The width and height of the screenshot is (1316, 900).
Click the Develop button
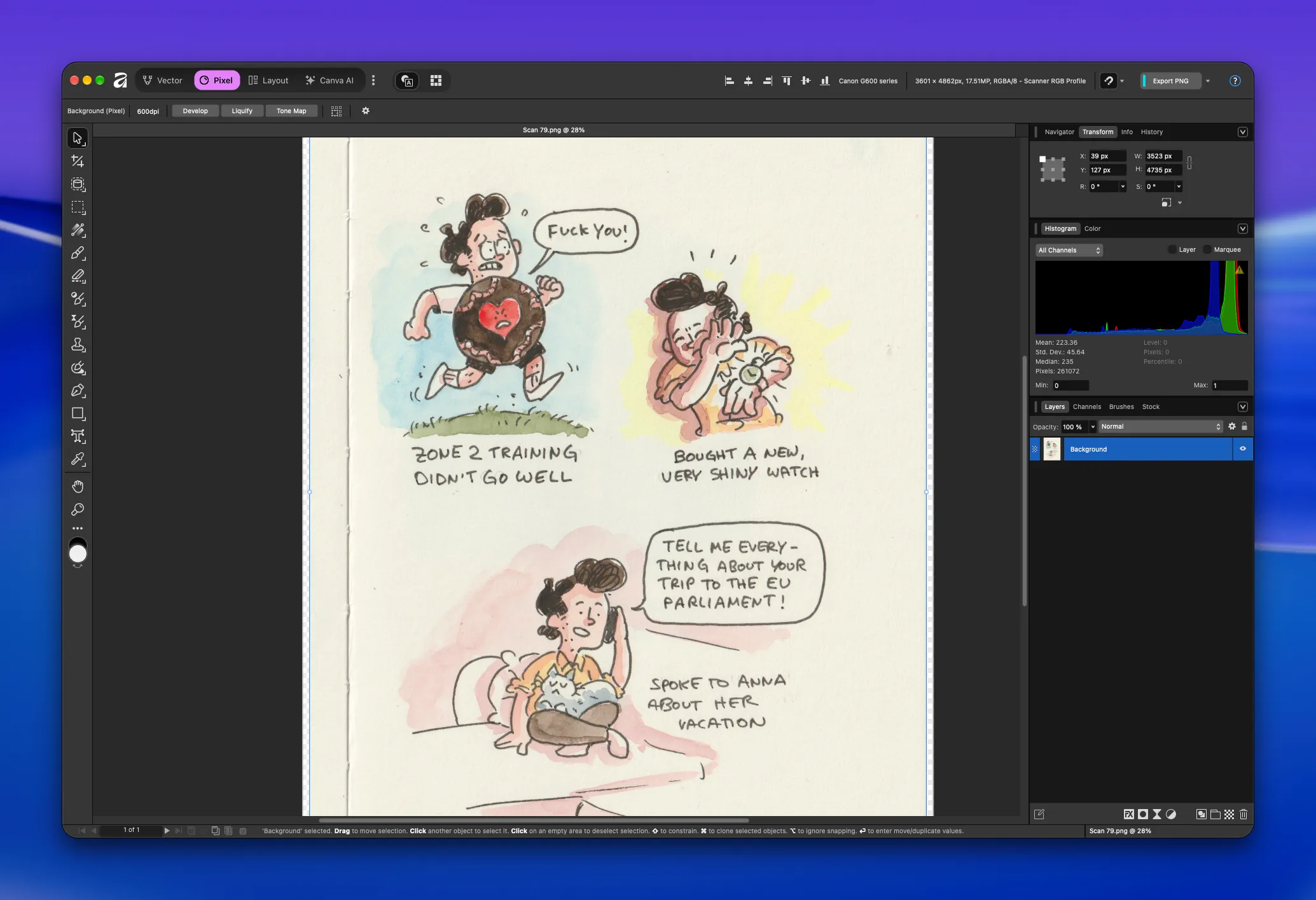point(195,111)
